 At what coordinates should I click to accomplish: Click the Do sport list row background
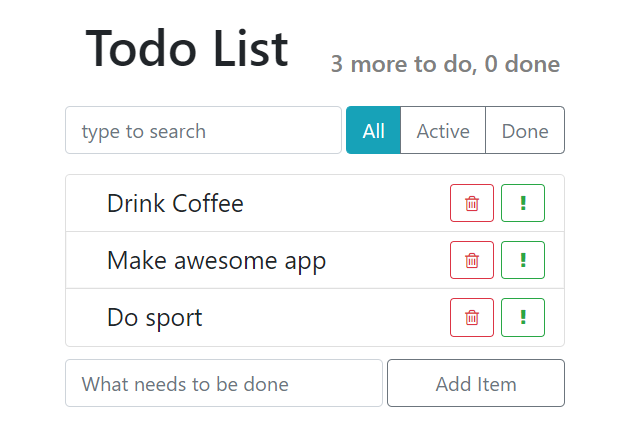[315, 317]
